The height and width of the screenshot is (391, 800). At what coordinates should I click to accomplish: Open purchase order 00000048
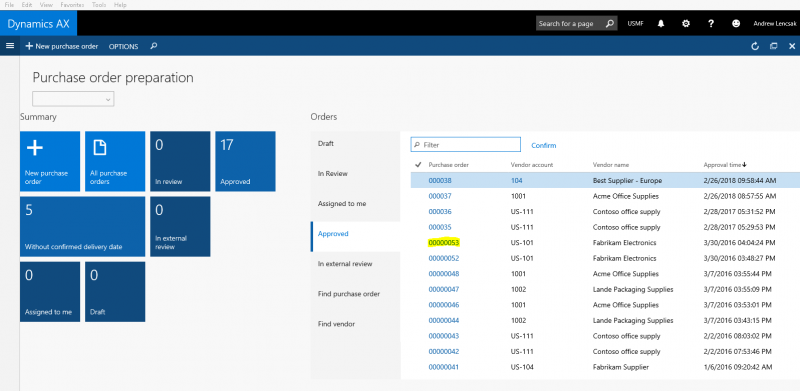(x=444, y=274)
